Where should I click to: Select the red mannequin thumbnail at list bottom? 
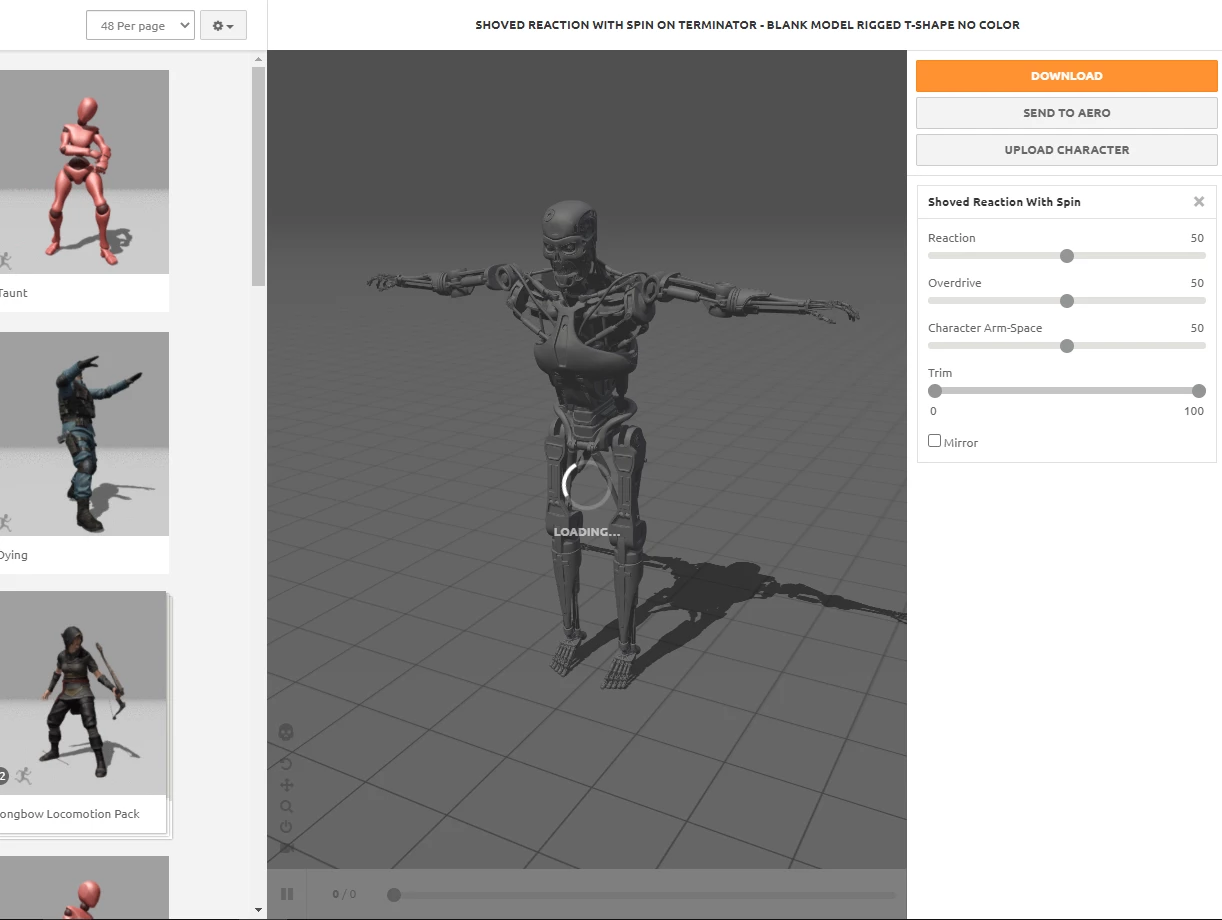click(84, 887)
